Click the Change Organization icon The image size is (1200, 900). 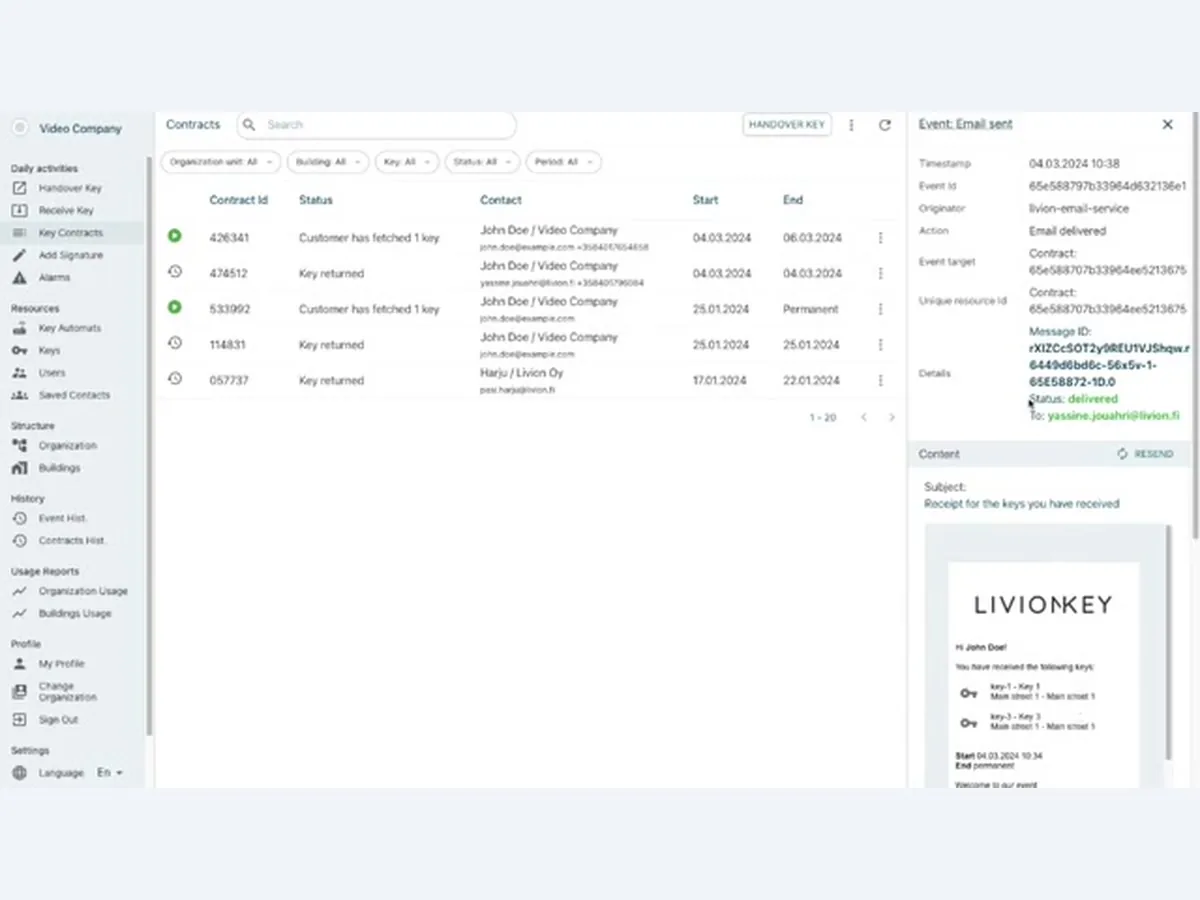click(19, 691)
